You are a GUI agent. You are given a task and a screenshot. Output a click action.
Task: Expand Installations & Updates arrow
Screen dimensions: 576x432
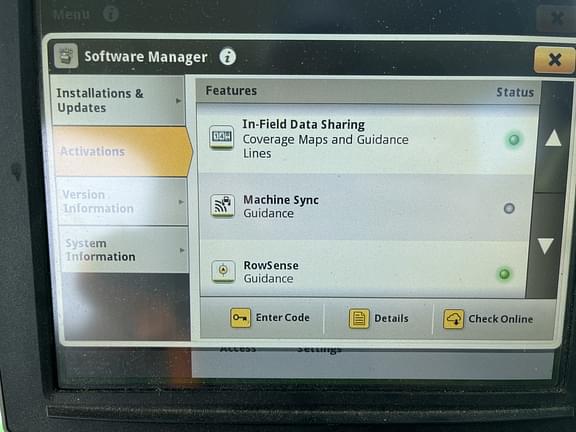click(179, 101)
